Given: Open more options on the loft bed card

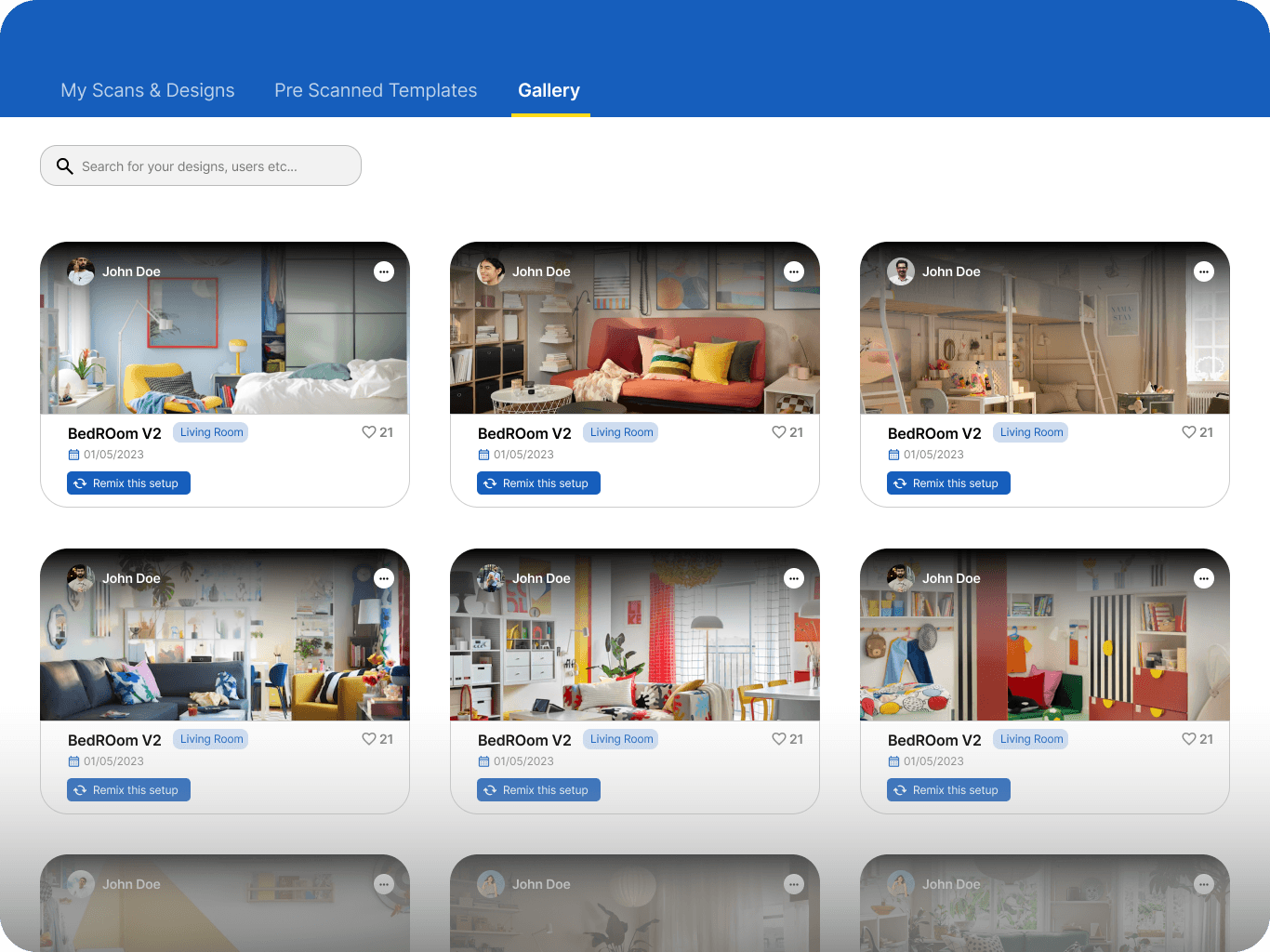Looking at the screenshot, I should [x=1204, y=271].
